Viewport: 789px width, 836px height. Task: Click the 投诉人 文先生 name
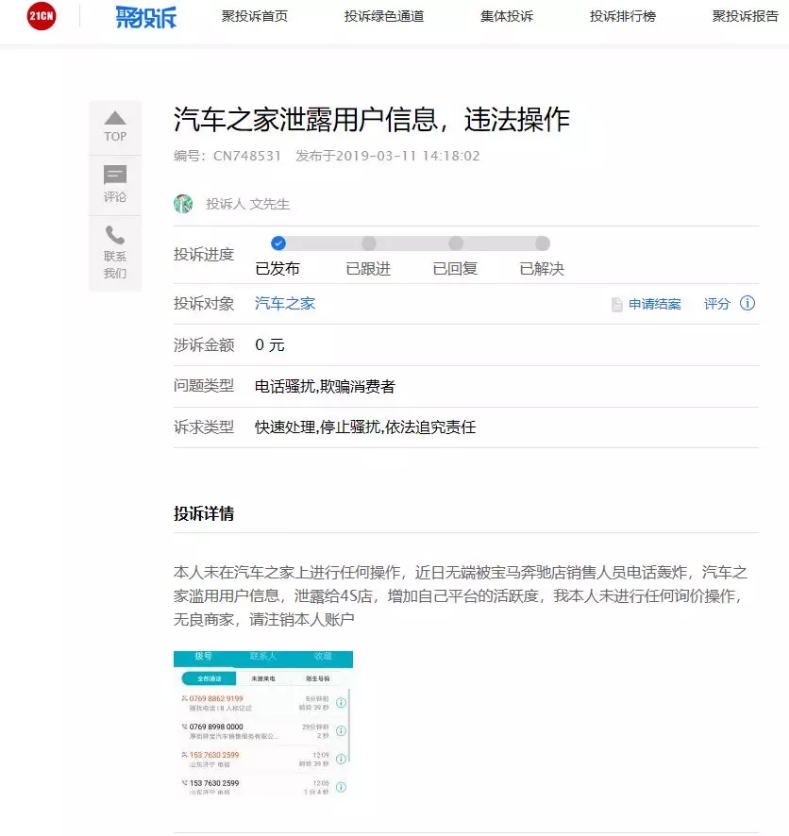click(248, 204)
